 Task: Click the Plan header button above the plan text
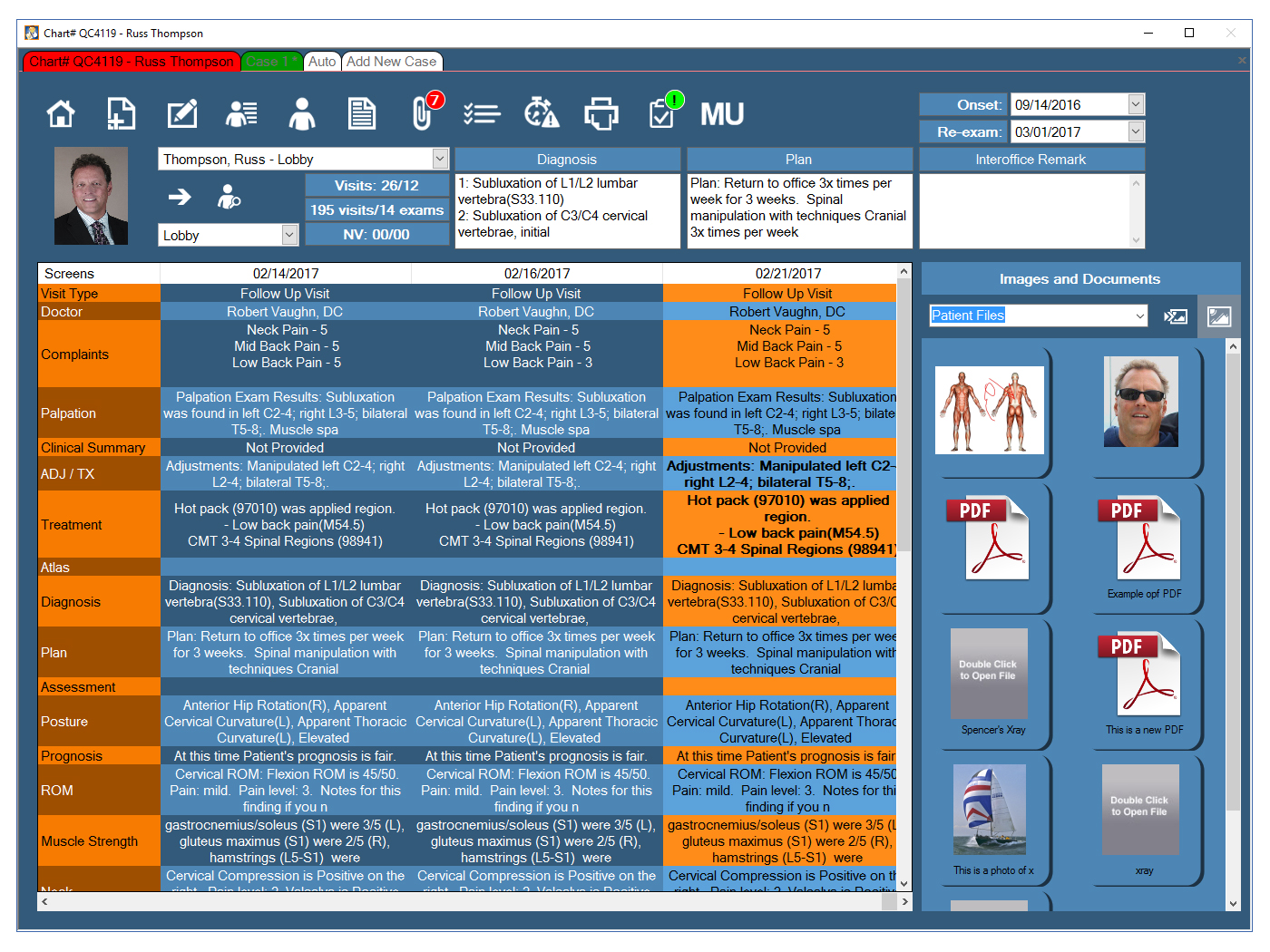point(799,160)
